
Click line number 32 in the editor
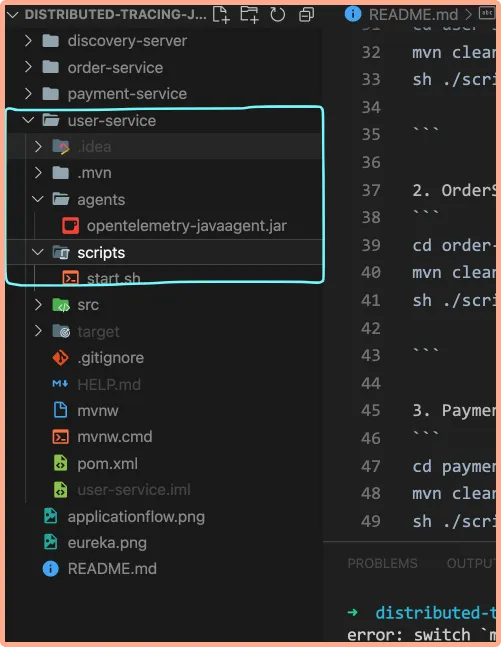pyautogui.click(x=371, y=52)
